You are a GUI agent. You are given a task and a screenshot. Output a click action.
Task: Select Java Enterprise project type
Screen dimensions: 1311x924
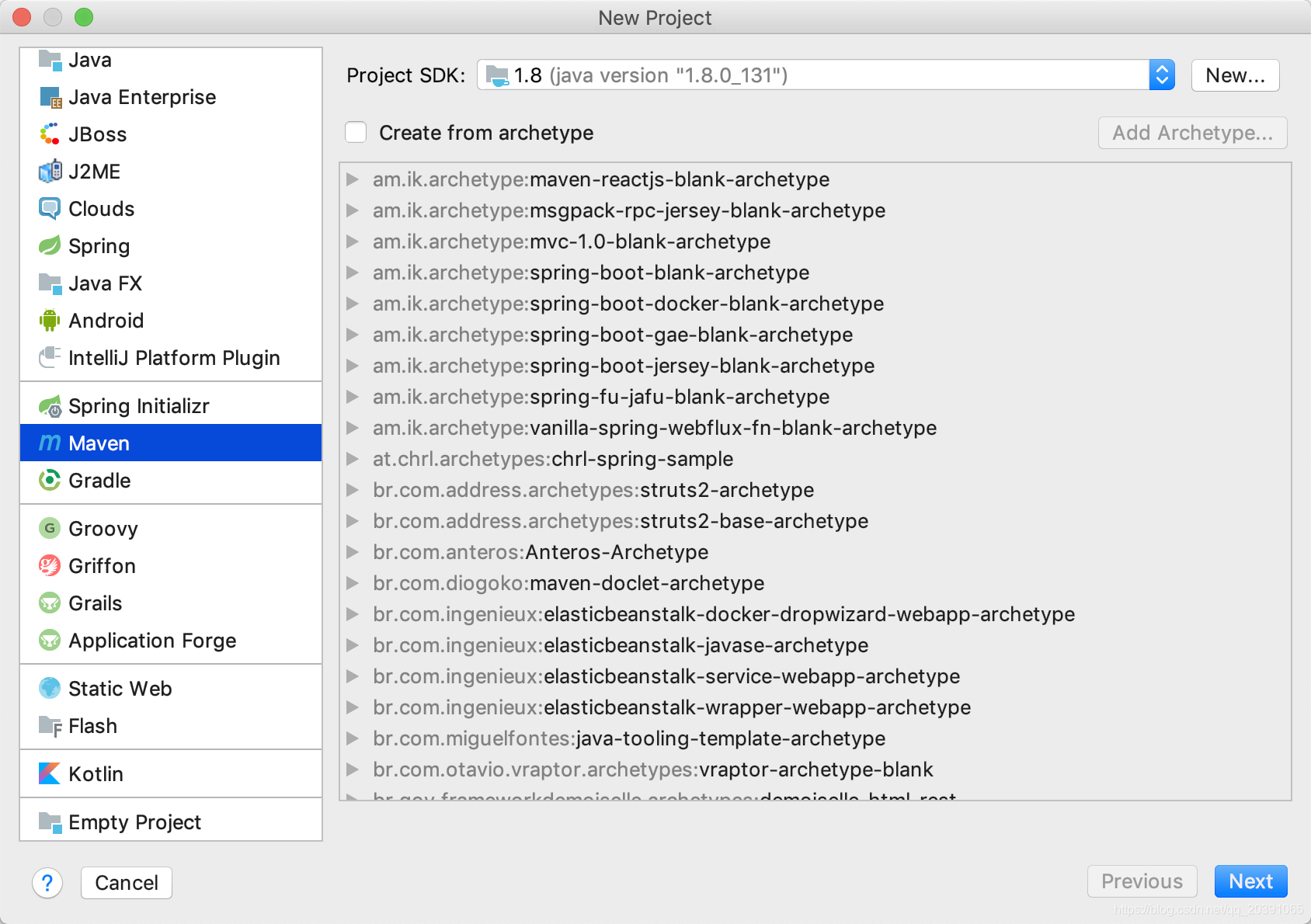(x=171, y=97)
